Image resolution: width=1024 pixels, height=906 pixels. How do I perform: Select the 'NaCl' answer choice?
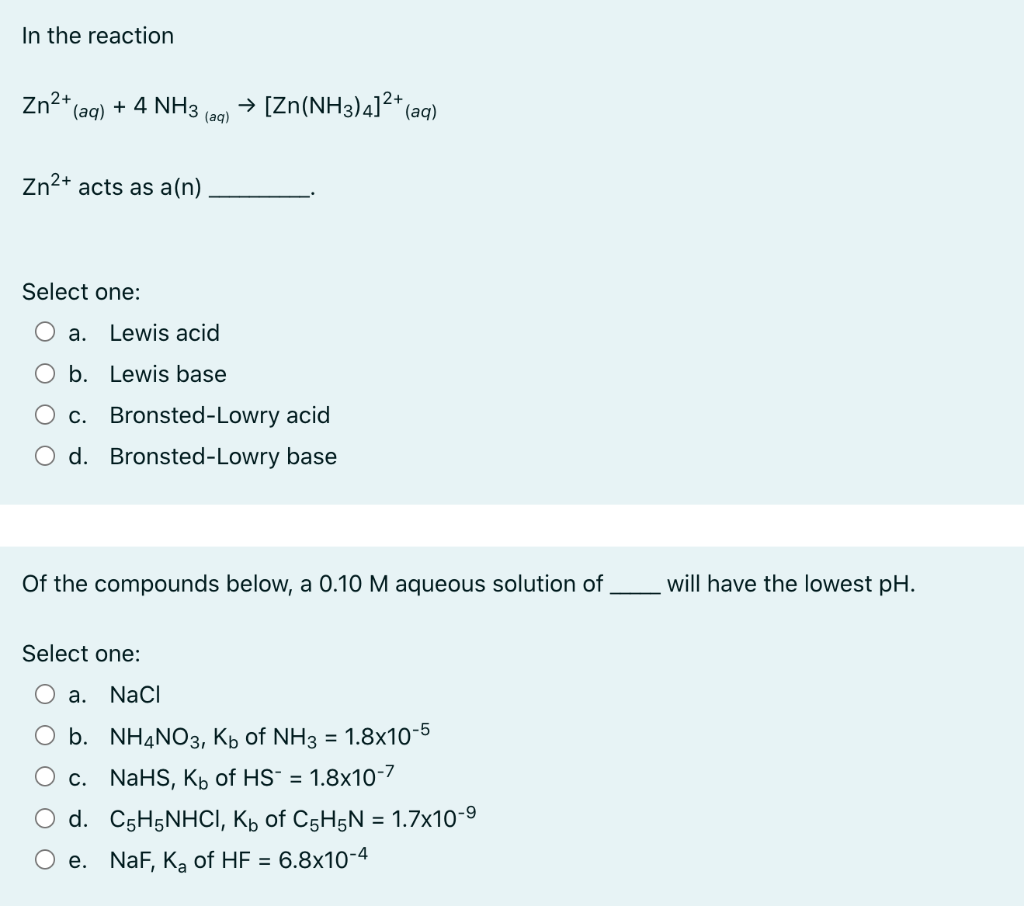(45, 694)
